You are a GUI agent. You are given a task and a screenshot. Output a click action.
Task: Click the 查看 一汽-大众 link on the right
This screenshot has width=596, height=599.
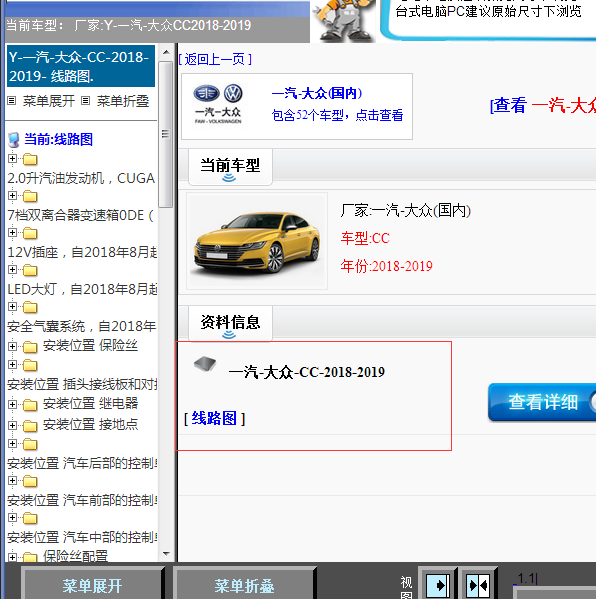coord(543,105)
